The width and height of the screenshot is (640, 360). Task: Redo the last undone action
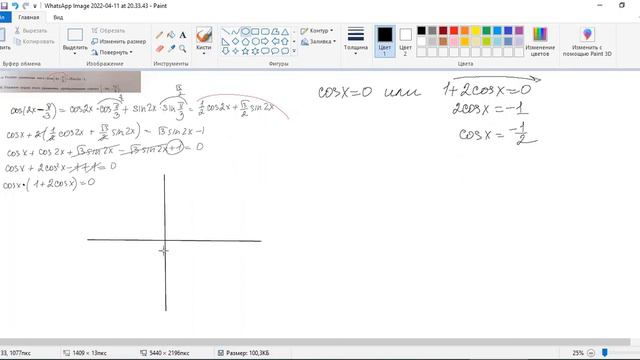(x=26, y=6)
